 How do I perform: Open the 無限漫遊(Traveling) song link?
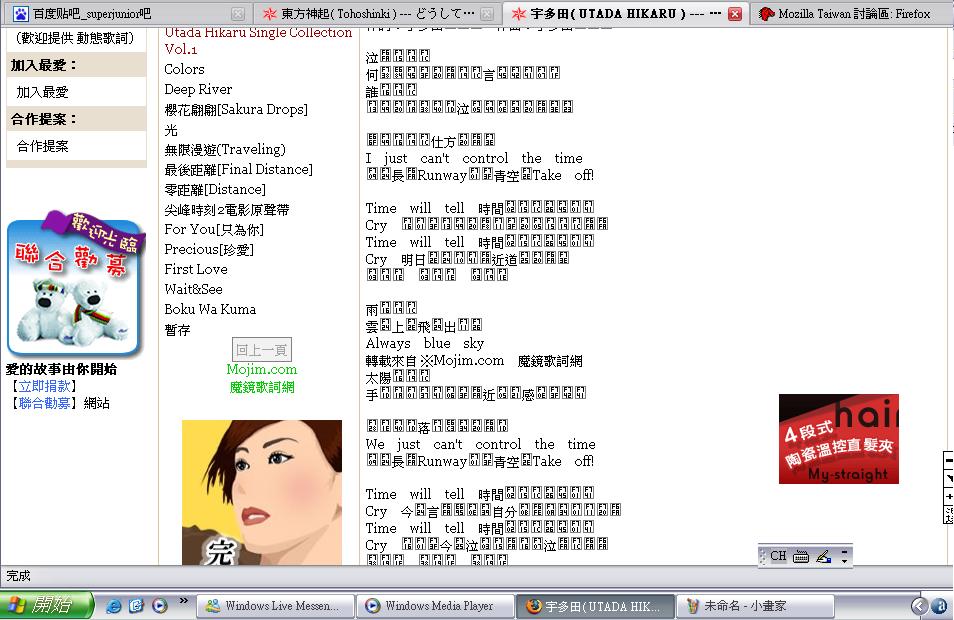225,150
